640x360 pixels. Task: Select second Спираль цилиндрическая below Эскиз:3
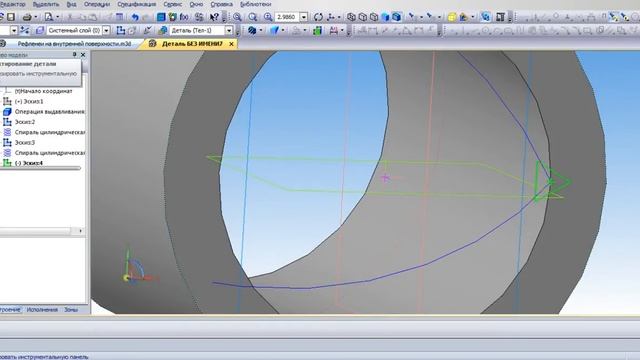(50, 153)
